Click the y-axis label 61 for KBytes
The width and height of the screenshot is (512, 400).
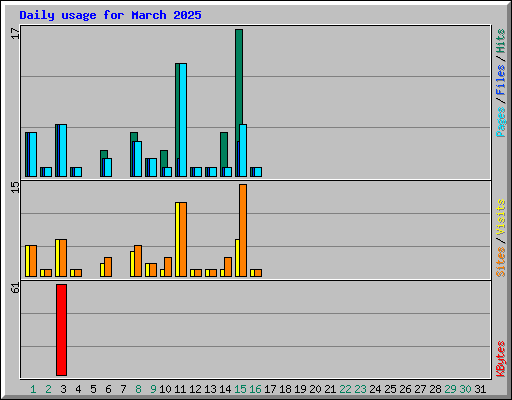click(15, 288)
